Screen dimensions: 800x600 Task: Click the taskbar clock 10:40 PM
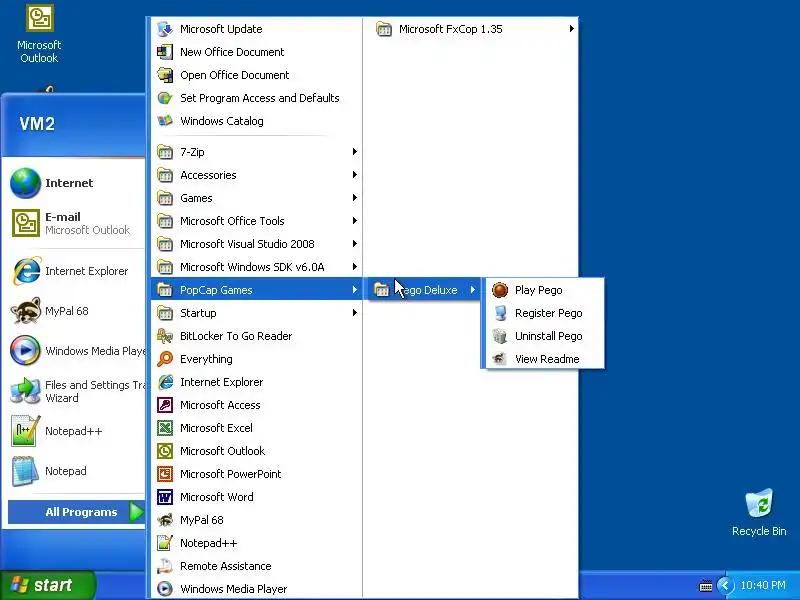tap(763, 585)
